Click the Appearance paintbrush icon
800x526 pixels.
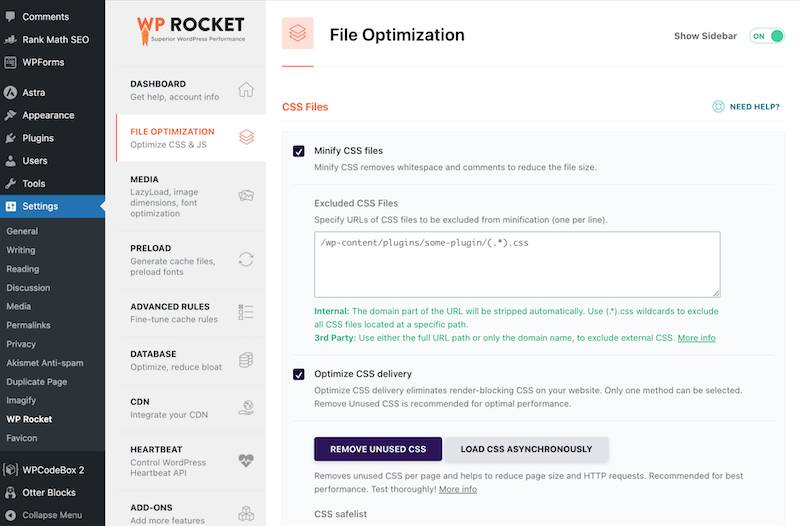point(10,115)
